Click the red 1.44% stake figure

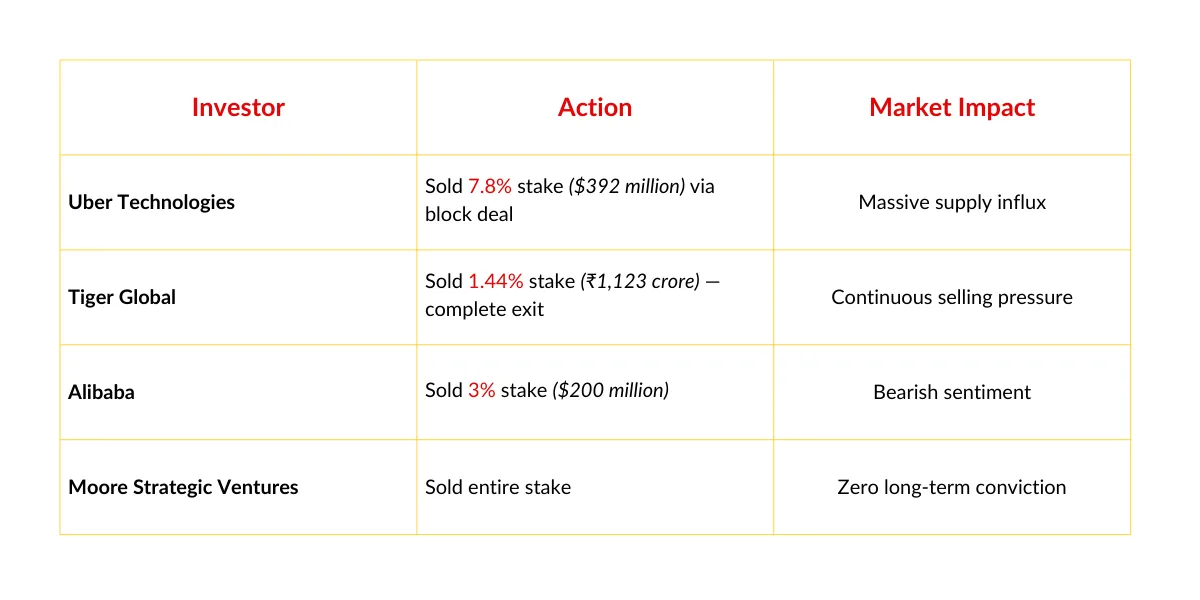pyautogui.click(x=495, y=281)
